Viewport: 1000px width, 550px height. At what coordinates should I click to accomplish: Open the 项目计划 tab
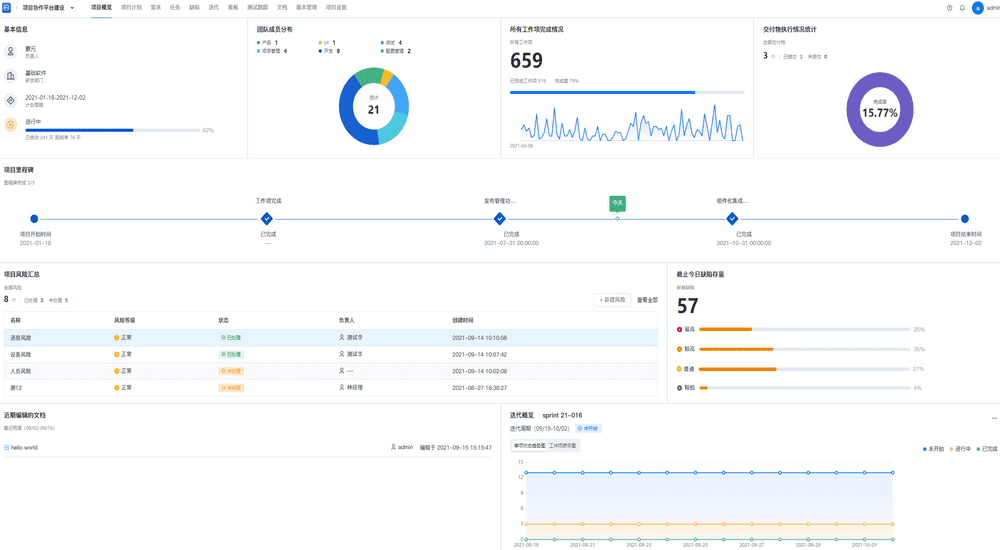[131, 8]
